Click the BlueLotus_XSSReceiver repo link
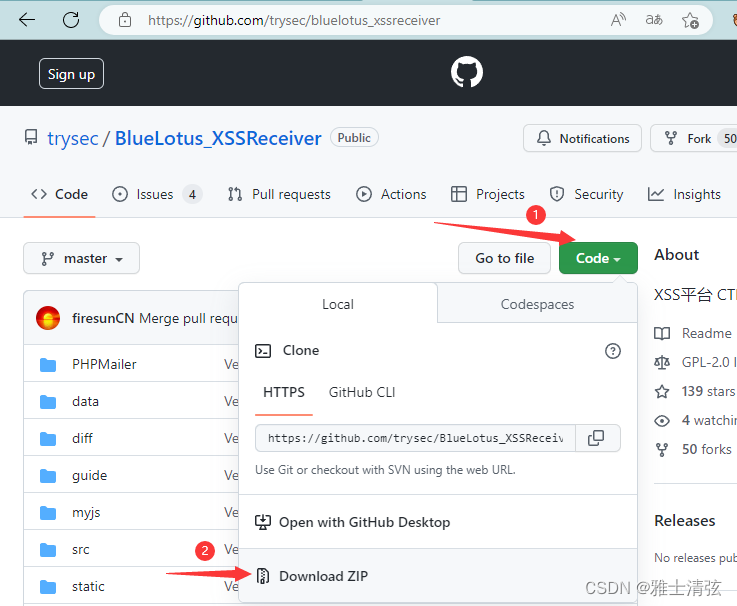This screenshot has width=737, height=606. pyautogui.click(x=218, y=138)
